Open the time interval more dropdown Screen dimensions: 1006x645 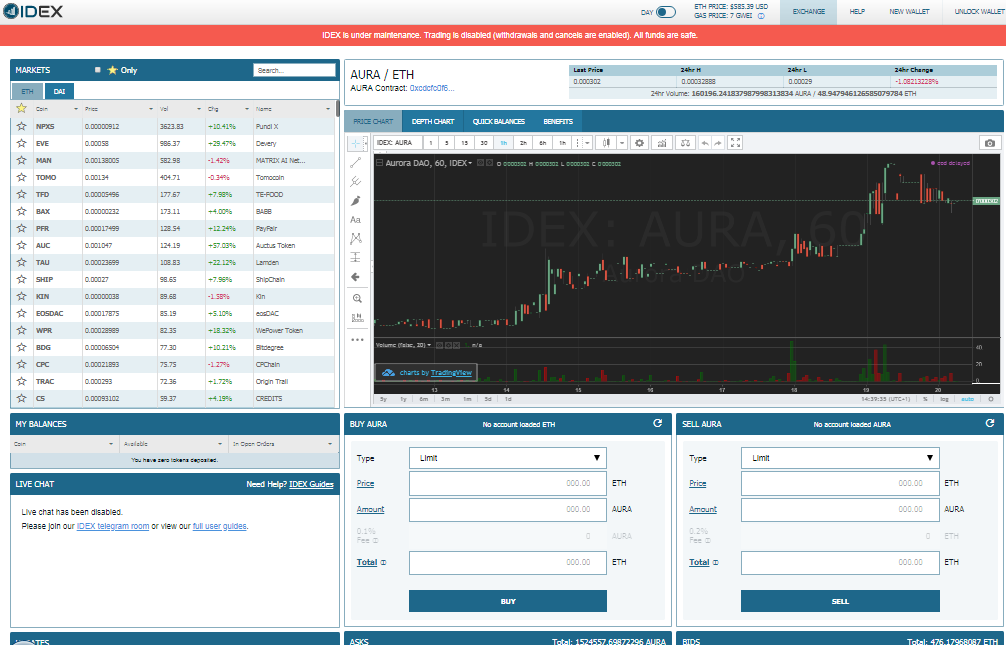pos(587,142)
